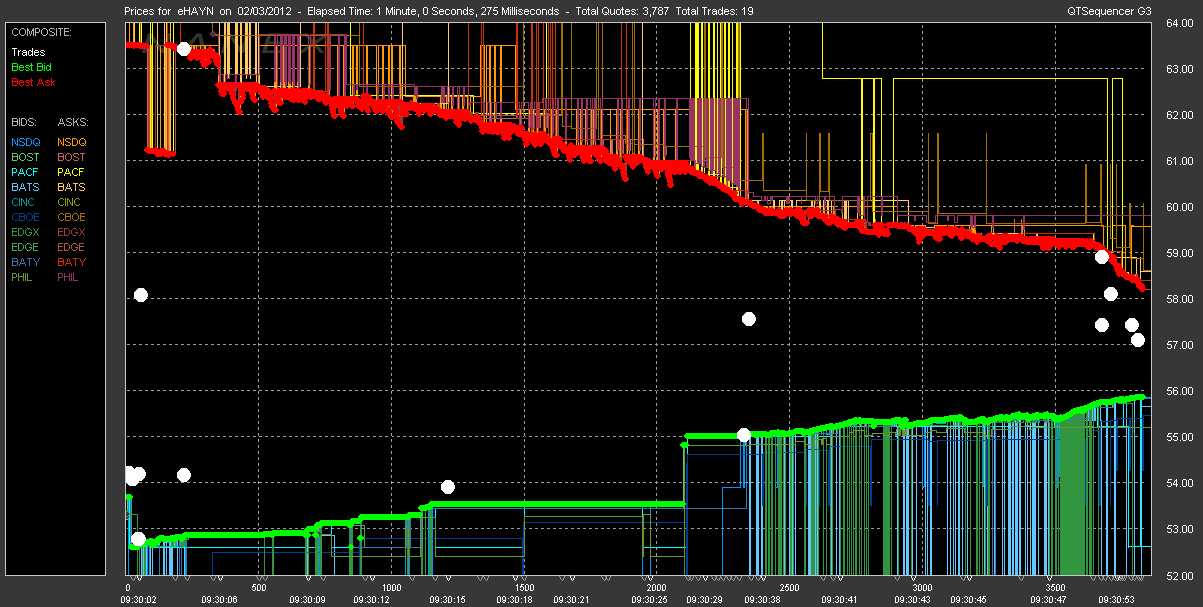Click the 'ASKS:' column heading
1203x607 pixels.
(72, 122)
